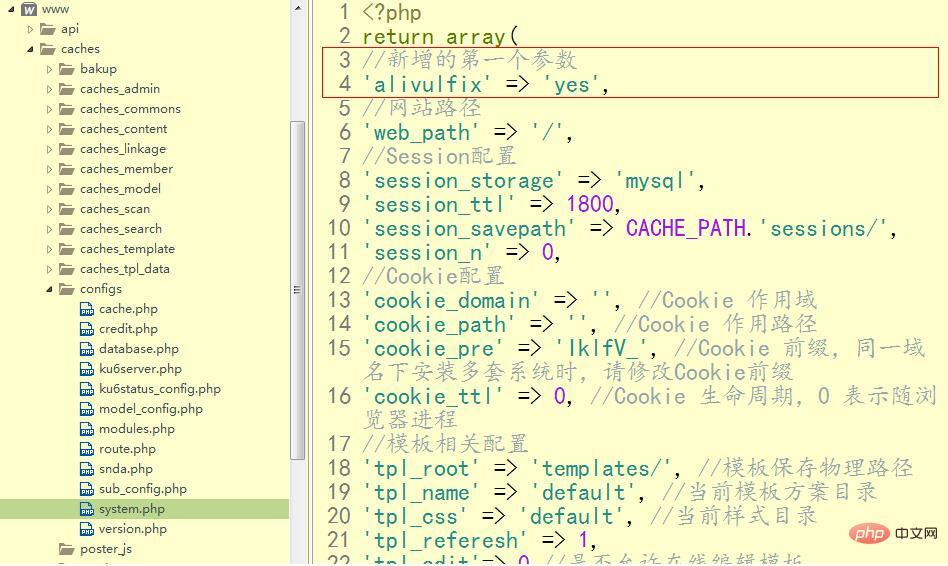This screenshot has width=948, height=566.
Task: Click 'tpl_referesh' key on line 21
Action: (445, 541)
